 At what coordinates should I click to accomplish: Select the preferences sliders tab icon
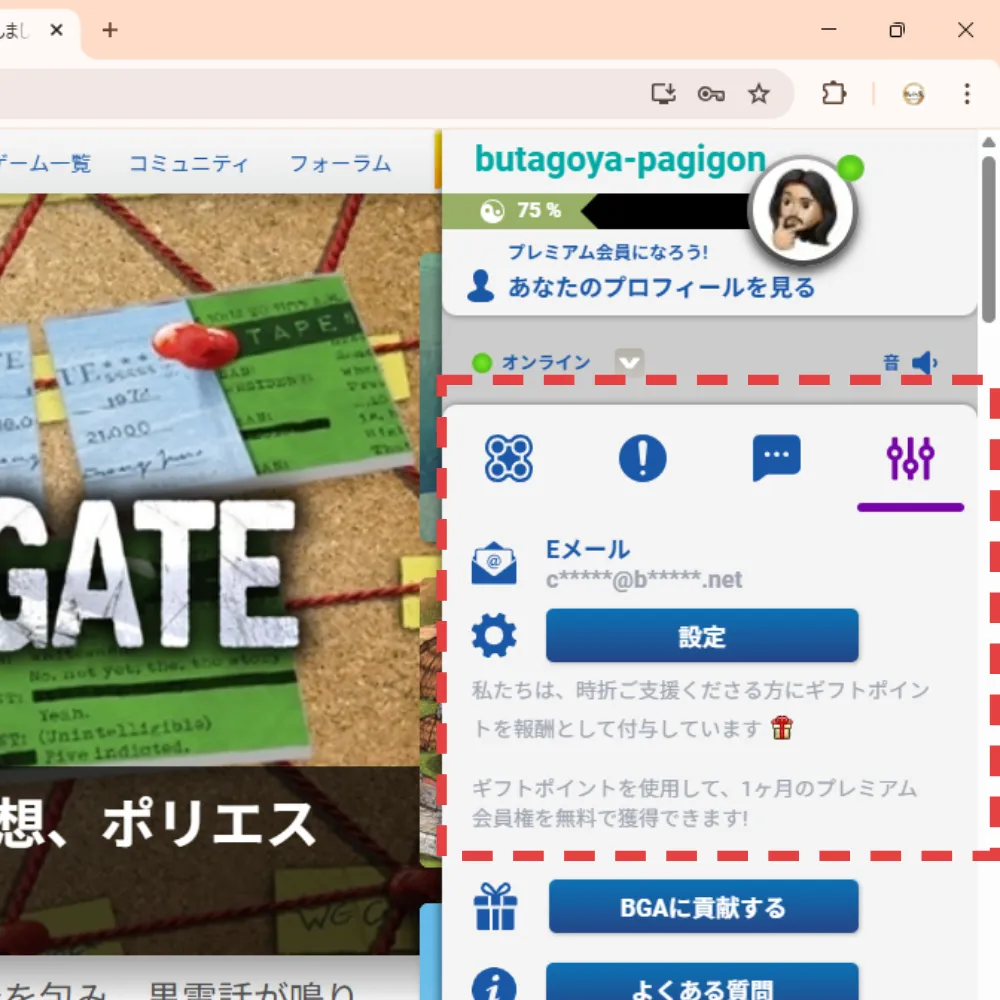coord(911,457)
